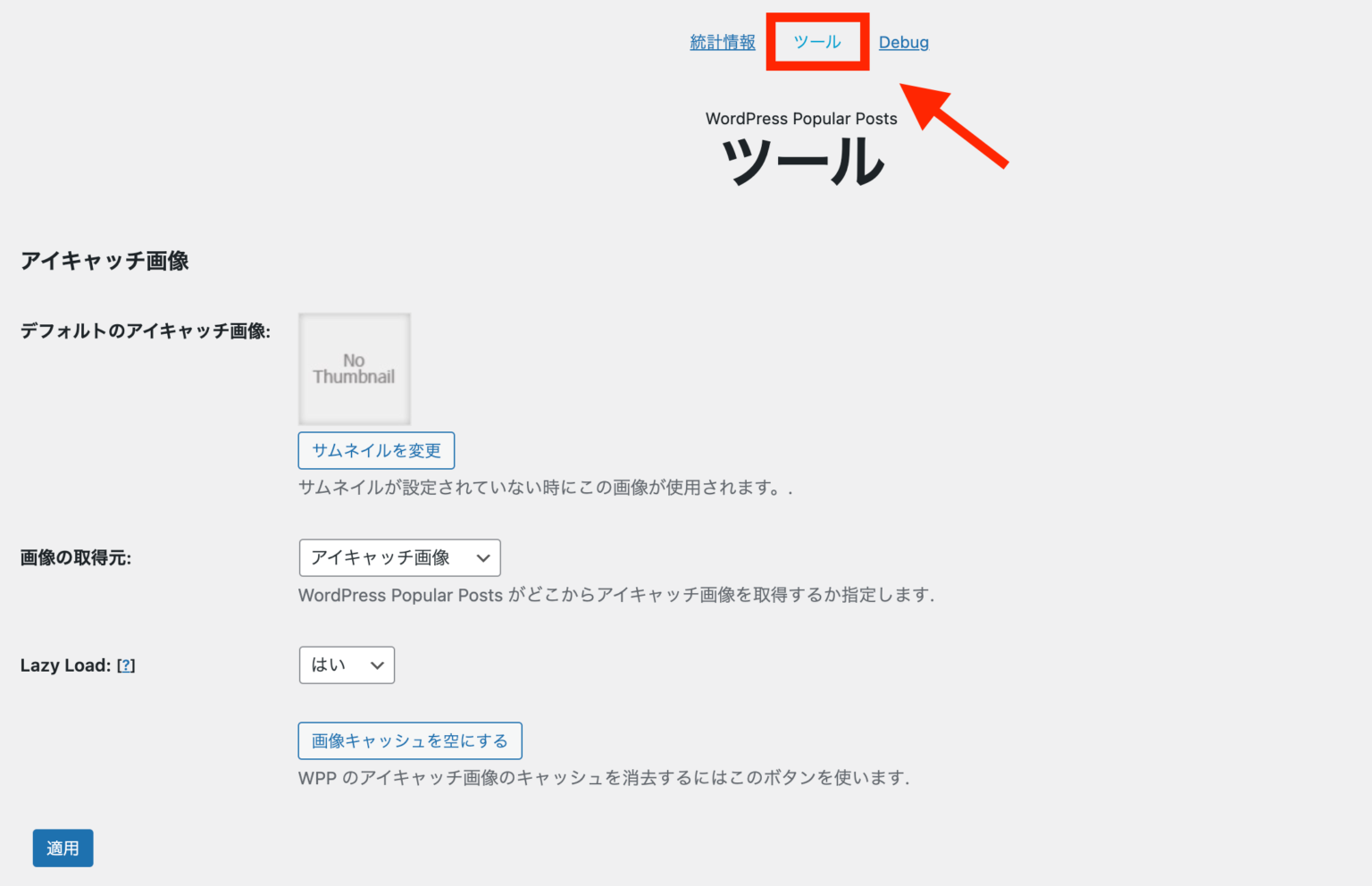Click the アイキャッチ画像 section heading
Screen dimensions: 1372x886
(105, 261)
